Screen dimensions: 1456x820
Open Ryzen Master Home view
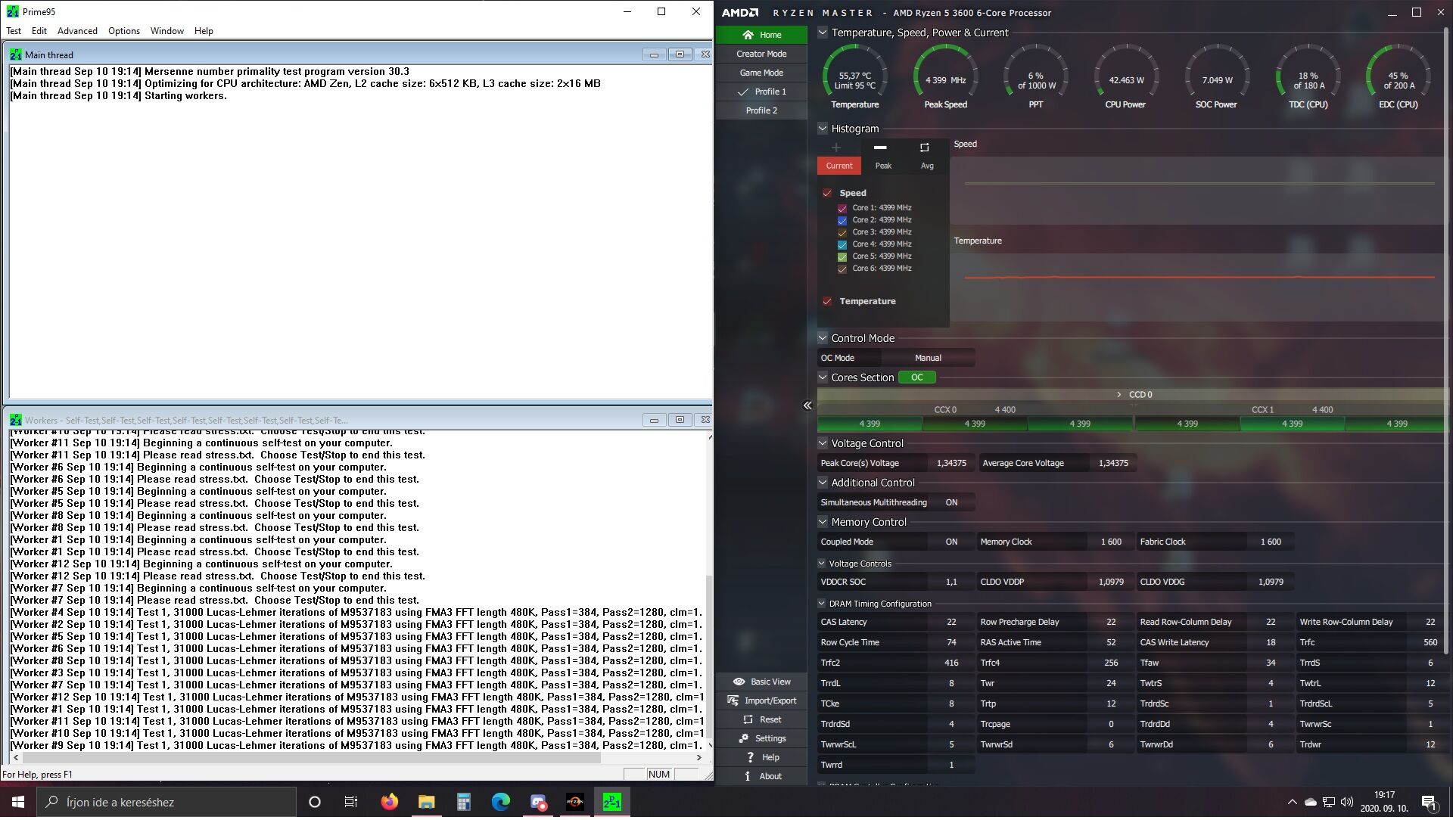point(763,35)
